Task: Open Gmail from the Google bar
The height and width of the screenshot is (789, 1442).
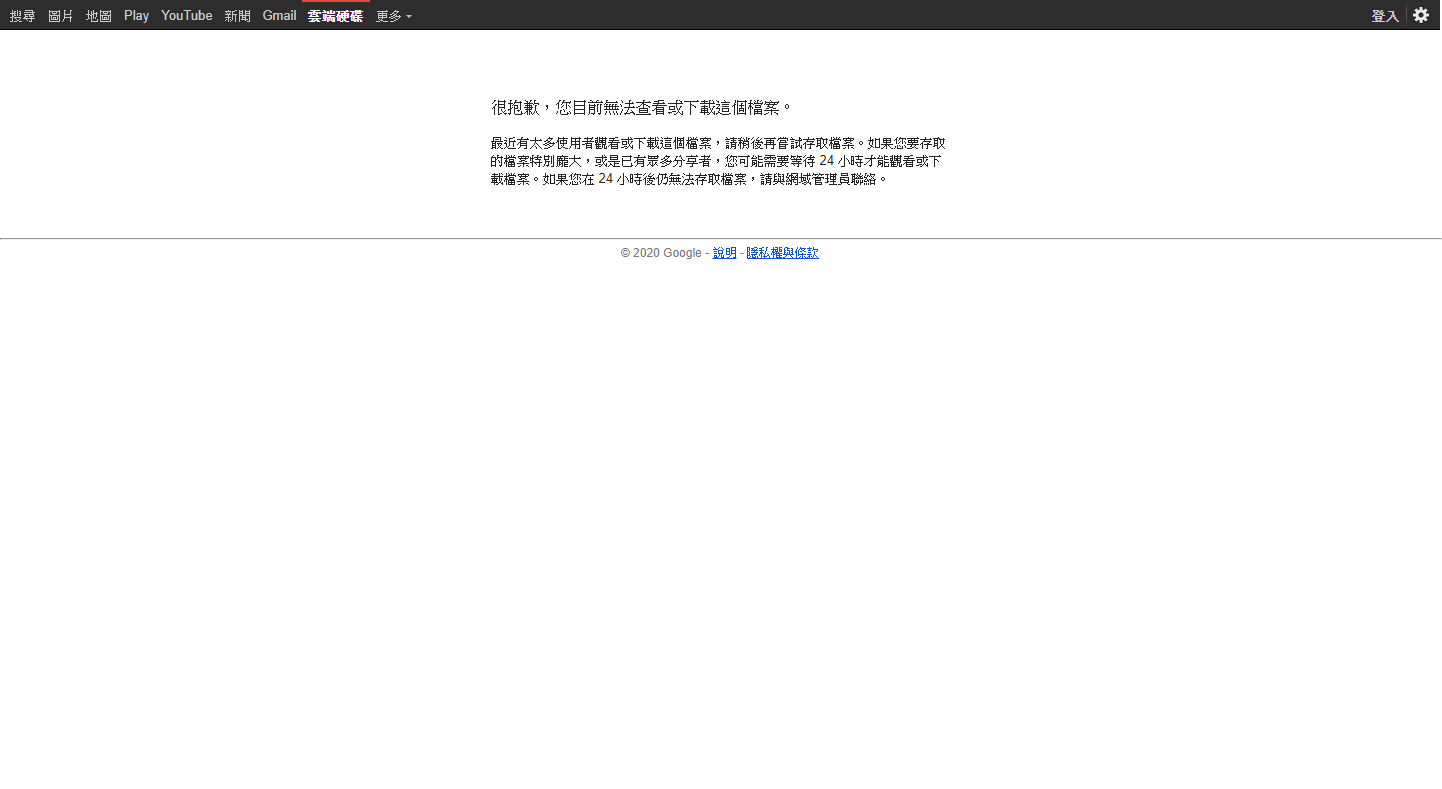Action: tap(279, 15)
